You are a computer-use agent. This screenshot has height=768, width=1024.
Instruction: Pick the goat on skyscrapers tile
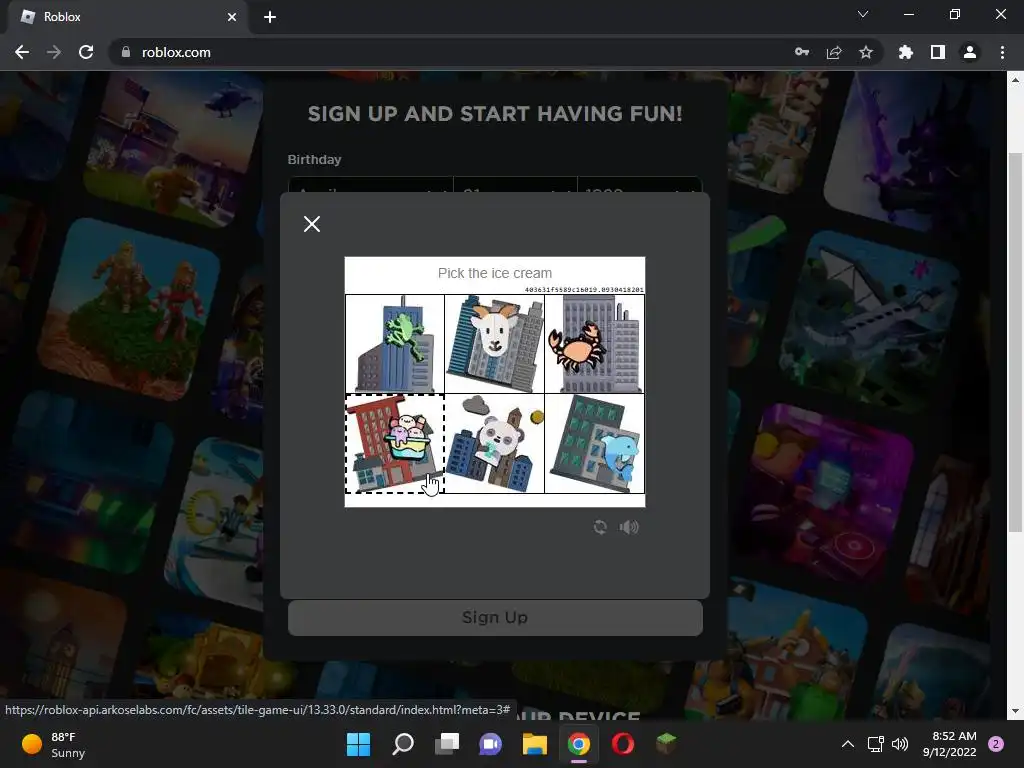click(x=494, y=344)
